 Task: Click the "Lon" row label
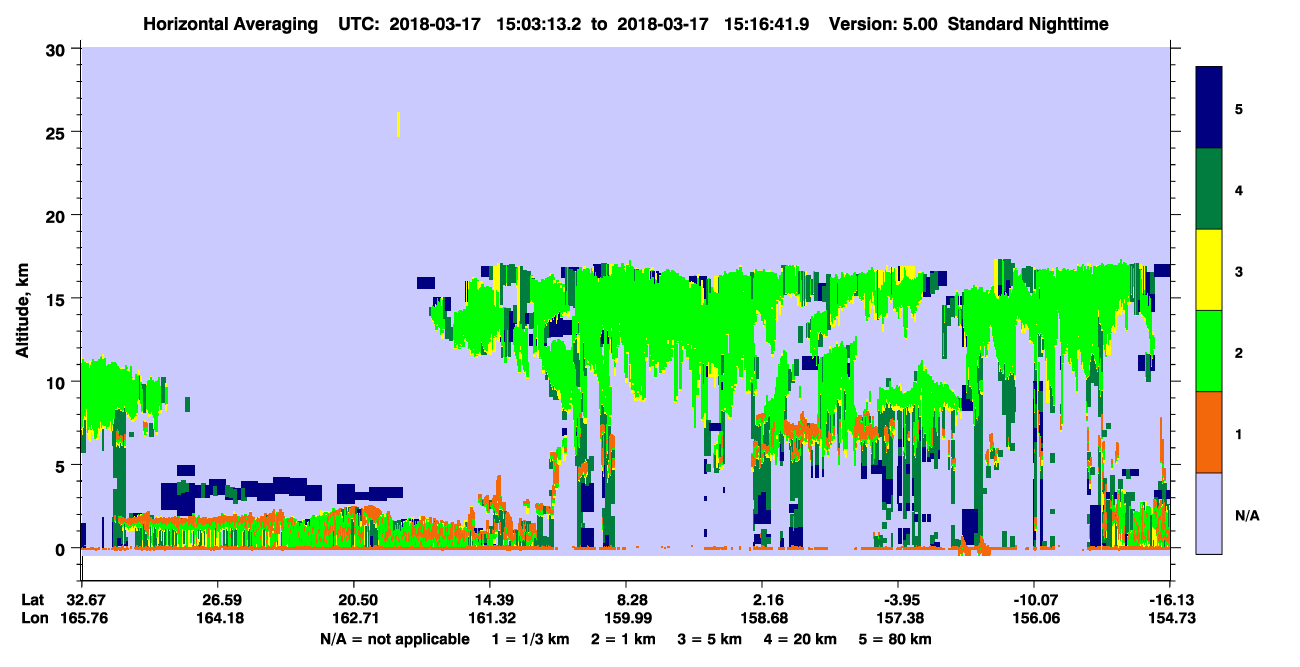(34, 619)
